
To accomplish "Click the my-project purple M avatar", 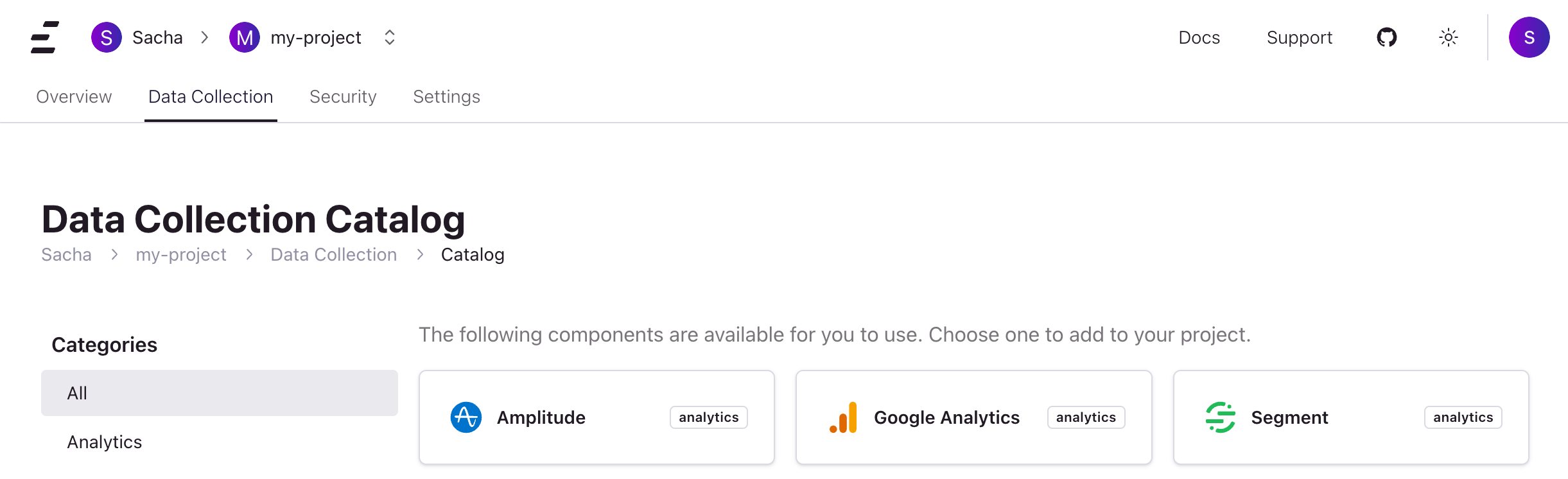I will point(245,37).
